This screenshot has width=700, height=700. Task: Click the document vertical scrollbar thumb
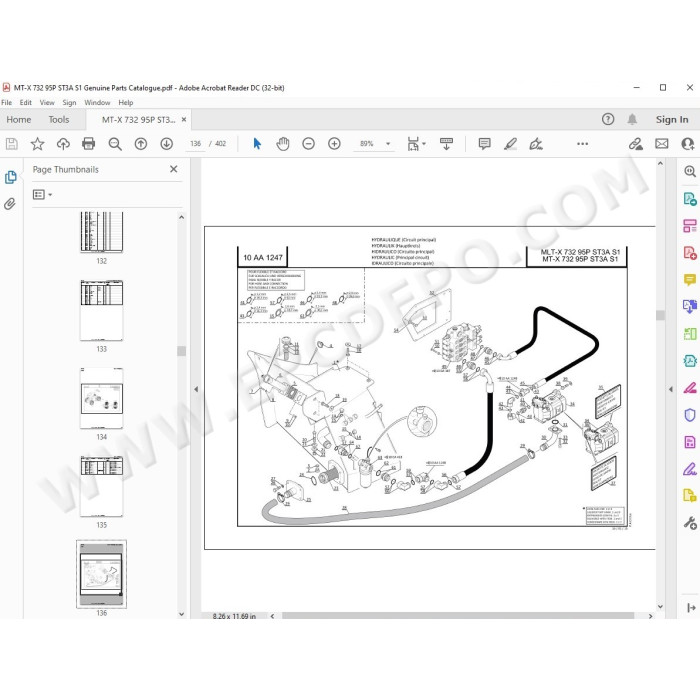pos(660,315)
